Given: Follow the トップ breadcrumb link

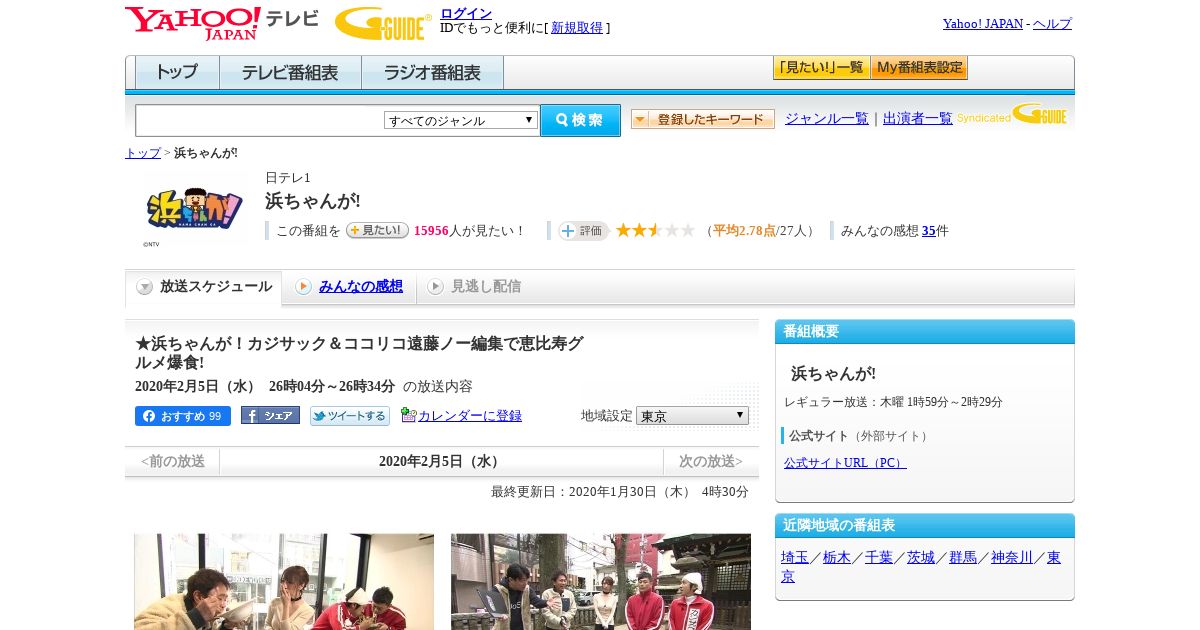Looking at the screenshot, I should coord(143,153).
